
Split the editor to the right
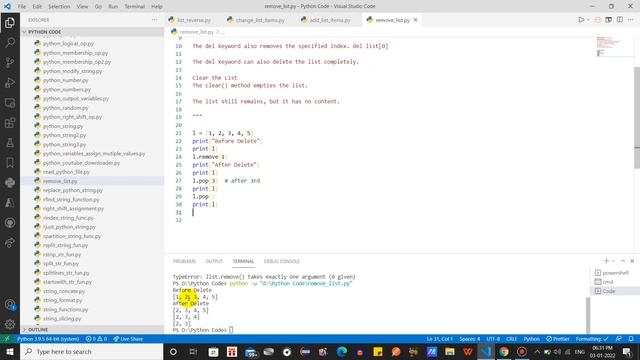pos(620,20)
